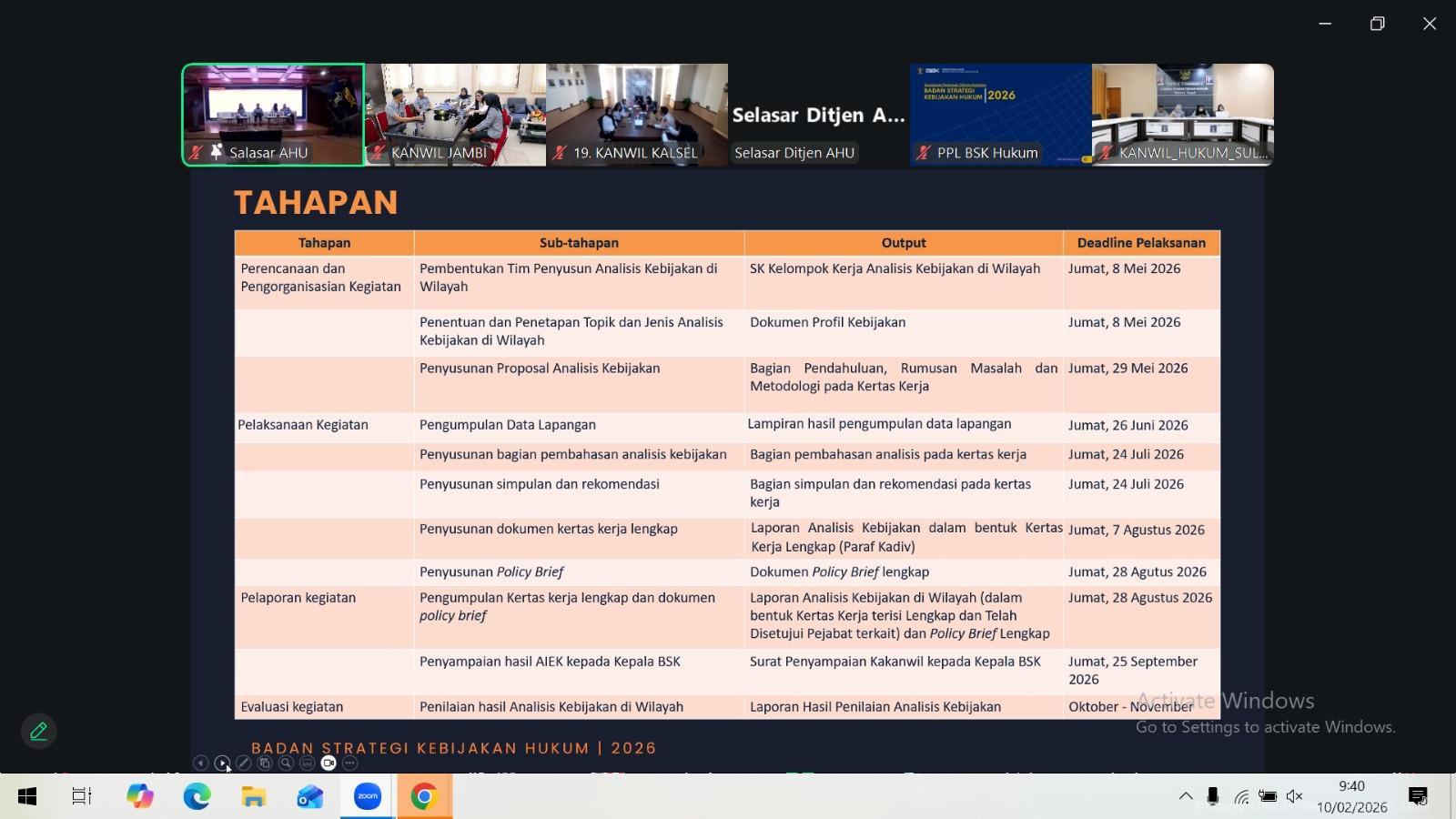Launch Microsoft Edge from the taskbar
The image size is (1456, 819).
pyautogui.click(x=197, y=796)
